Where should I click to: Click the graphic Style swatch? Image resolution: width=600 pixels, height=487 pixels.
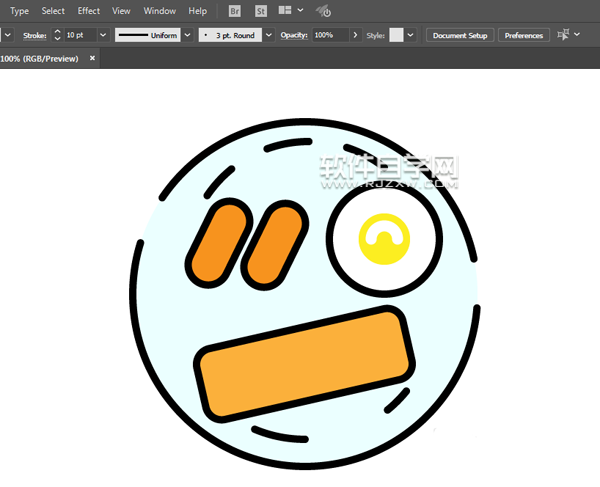pyautogui.click(x=396, y=35)
